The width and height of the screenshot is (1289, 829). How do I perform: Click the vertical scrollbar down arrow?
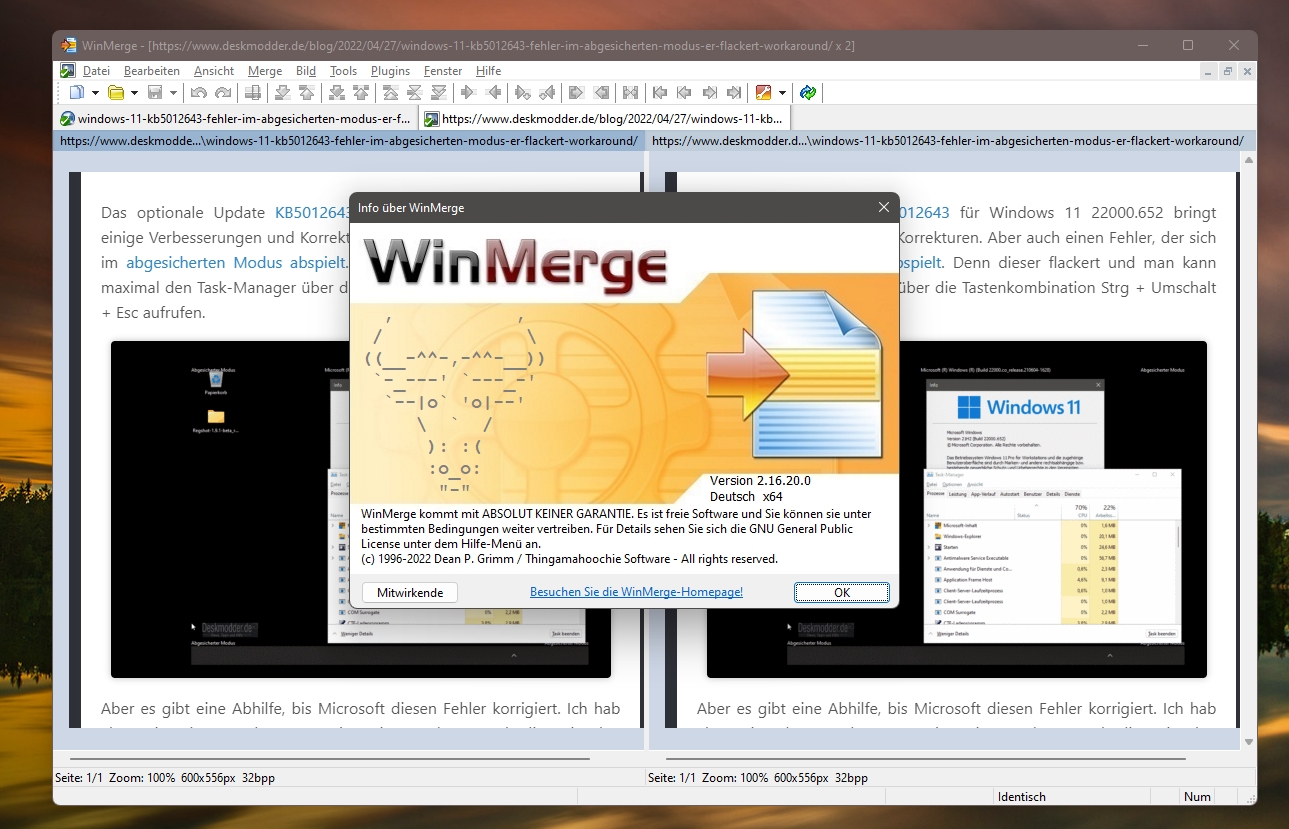pyautogui.click(x=1248, y=742)
